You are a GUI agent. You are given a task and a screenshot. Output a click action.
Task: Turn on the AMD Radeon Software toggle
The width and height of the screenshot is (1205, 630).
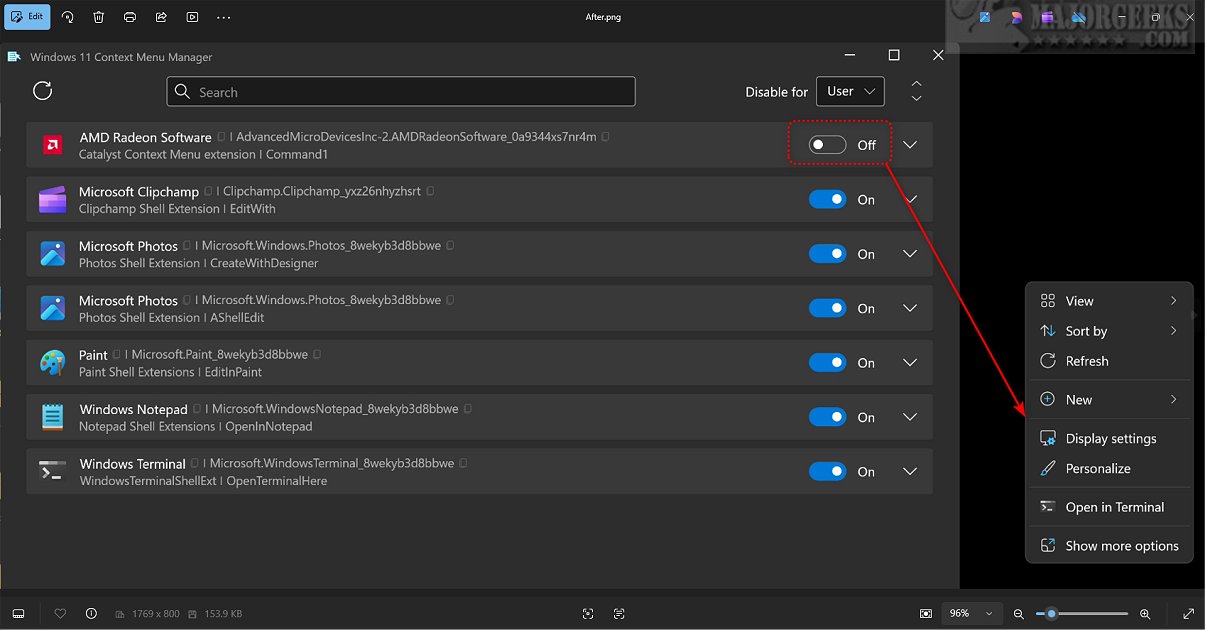tap(827, 145)
